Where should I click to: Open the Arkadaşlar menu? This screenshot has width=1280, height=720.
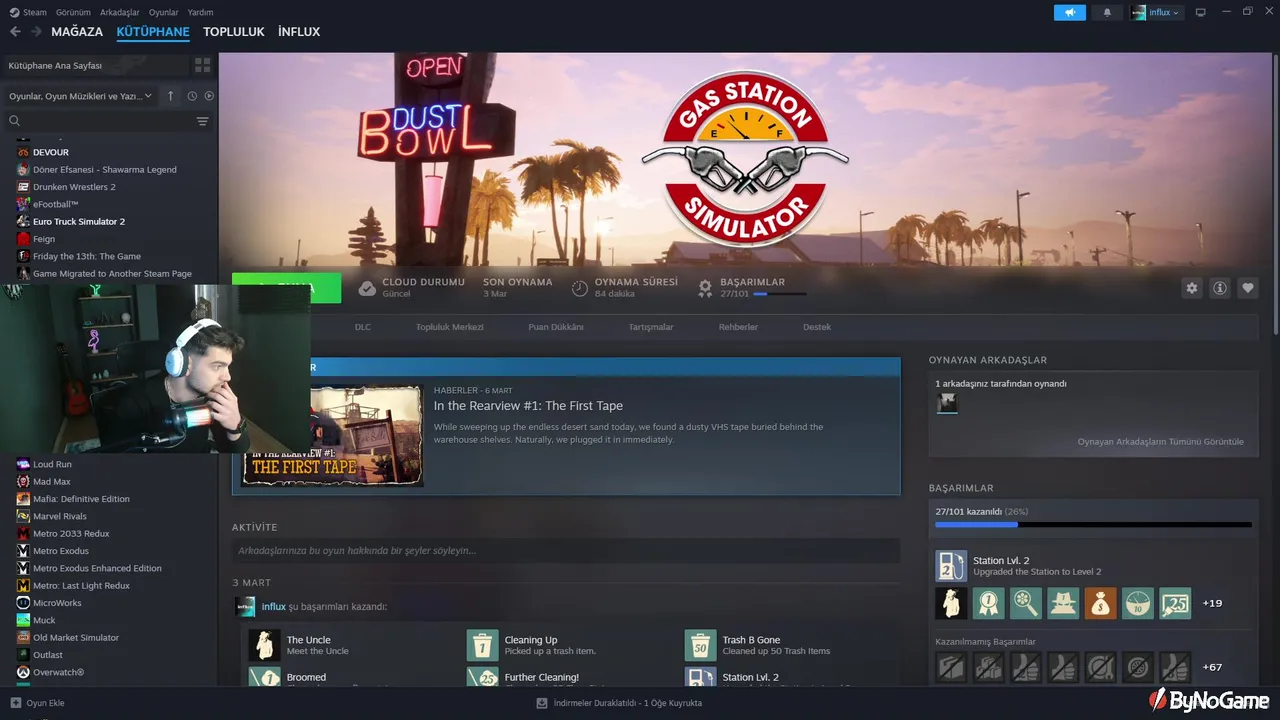coord(120,12)
